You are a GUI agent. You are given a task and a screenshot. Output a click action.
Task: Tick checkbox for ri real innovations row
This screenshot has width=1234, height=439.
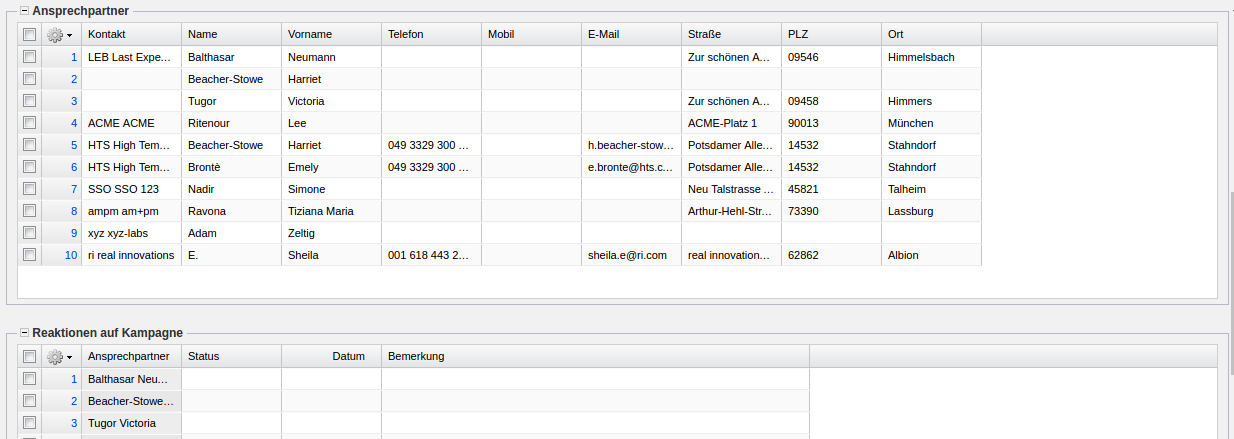pos(30,255)
